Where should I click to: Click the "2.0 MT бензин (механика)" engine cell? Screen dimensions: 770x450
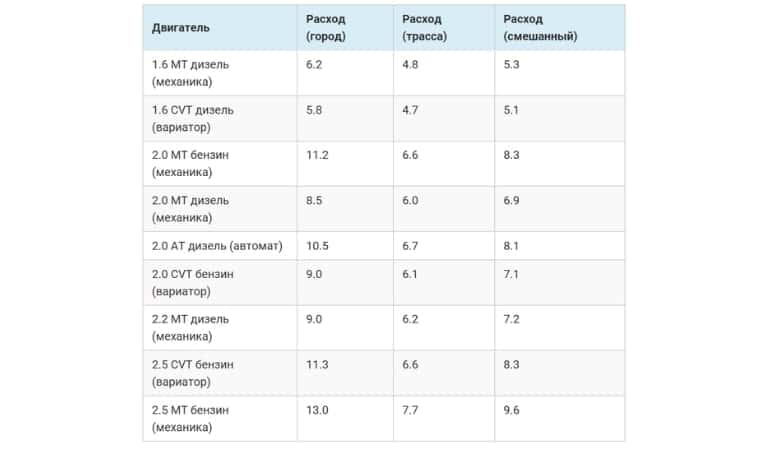pyautogui.click(x=190, y=163)
